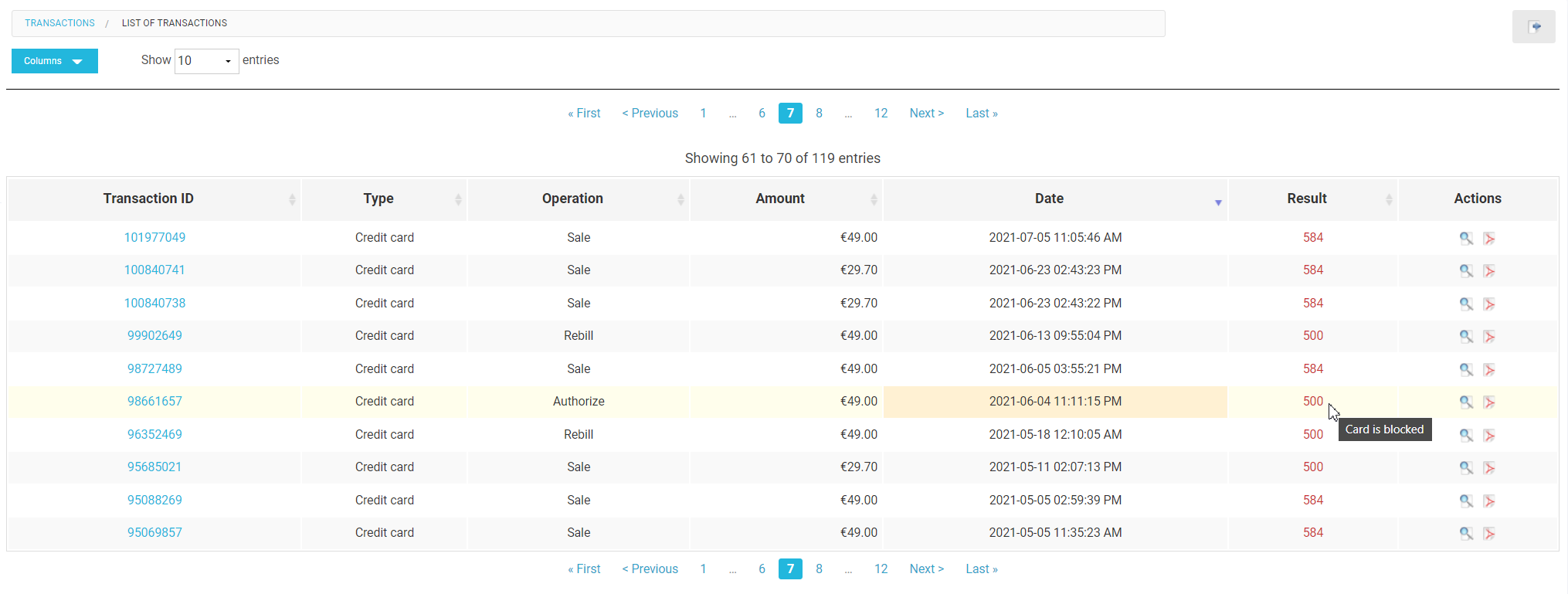Viewport: 1568px width, 594px height.
Task: Open transaction 101977049 link
Action: (x=154, y=237)
